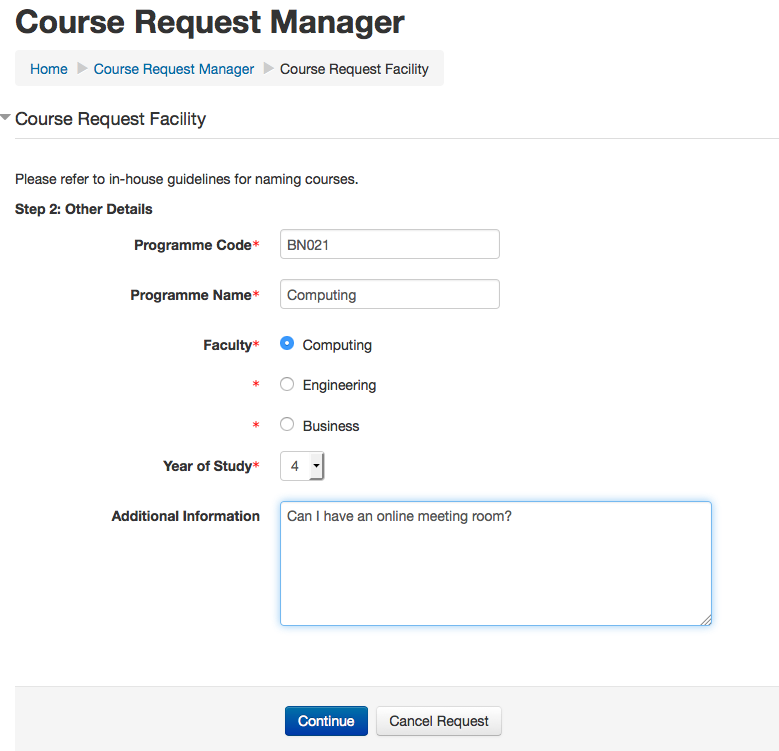Viewport: 779px width, 751px height.
Task: Open Course Request Manager breadcrumb link
Action: coord(174,69)
